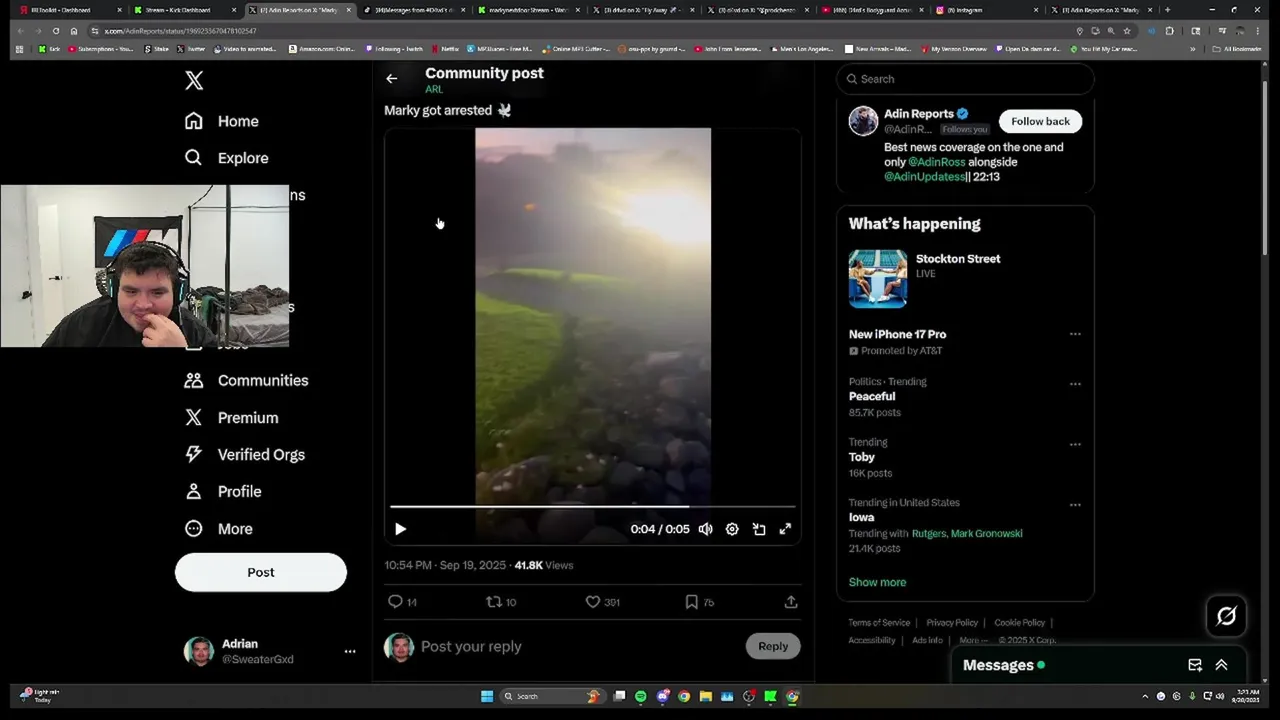1280x720 pixels.
Task: Open options for the Peaceful trend
Action: [x=1075, y=383]
